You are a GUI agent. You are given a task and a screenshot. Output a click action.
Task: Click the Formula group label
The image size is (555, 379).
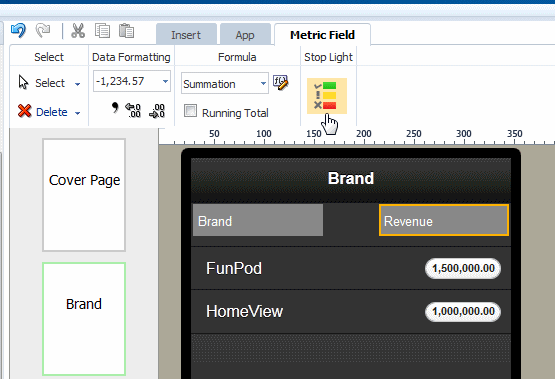tap(237, 57)
